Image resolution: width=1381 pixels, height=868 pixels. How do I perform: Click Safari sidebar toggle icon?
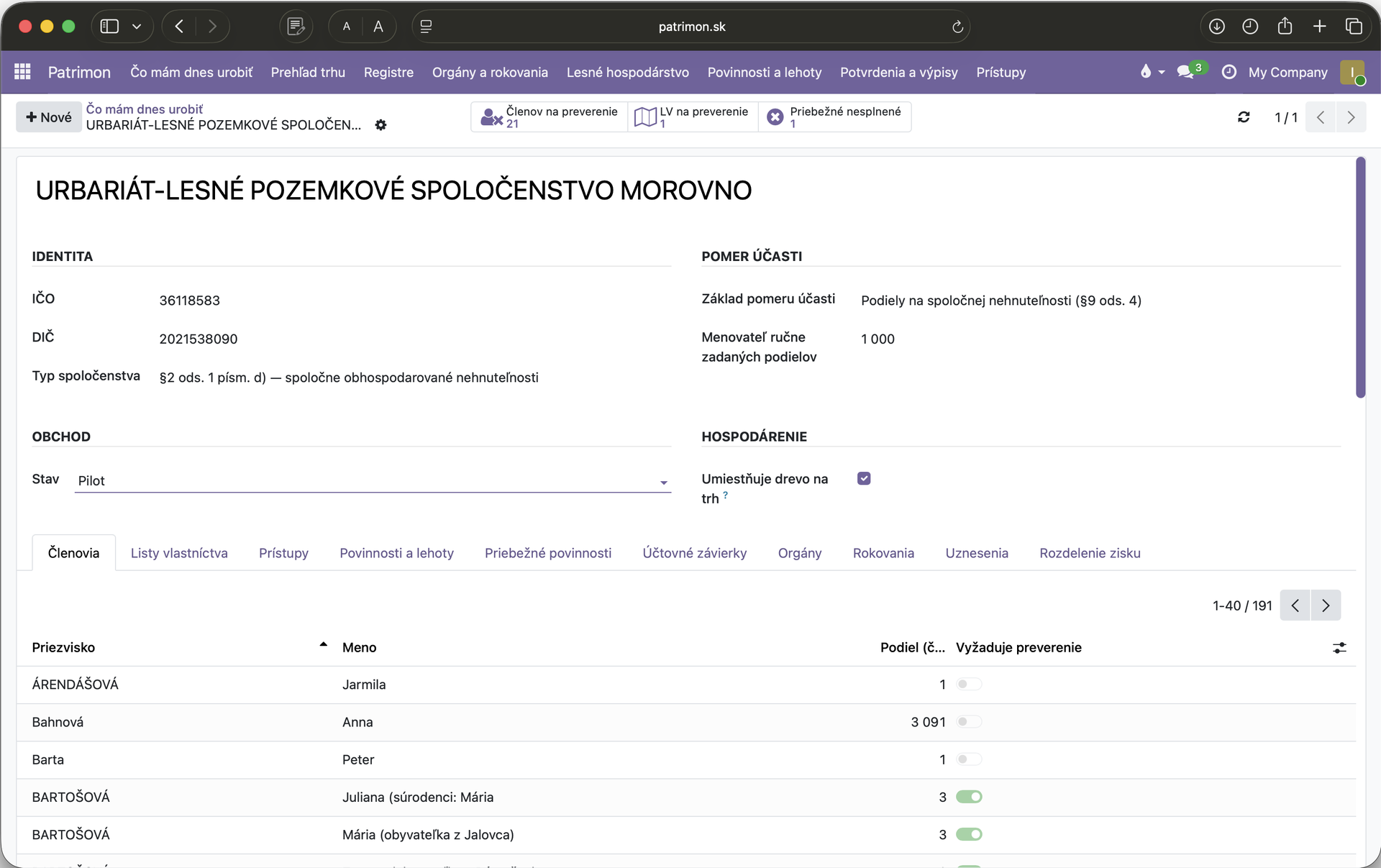(109, 27)
